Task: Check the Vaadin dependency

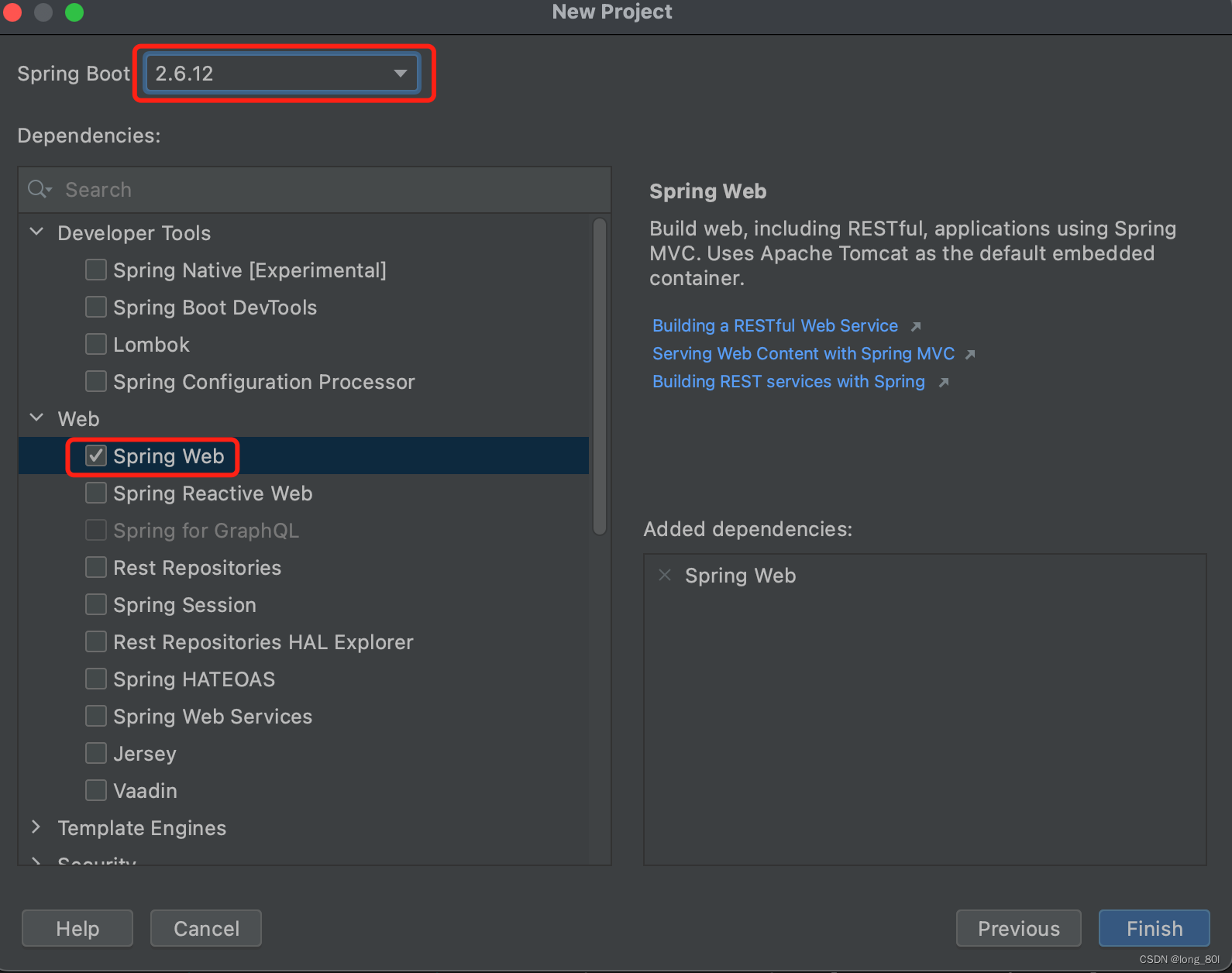Action: (x=96, y=790)
